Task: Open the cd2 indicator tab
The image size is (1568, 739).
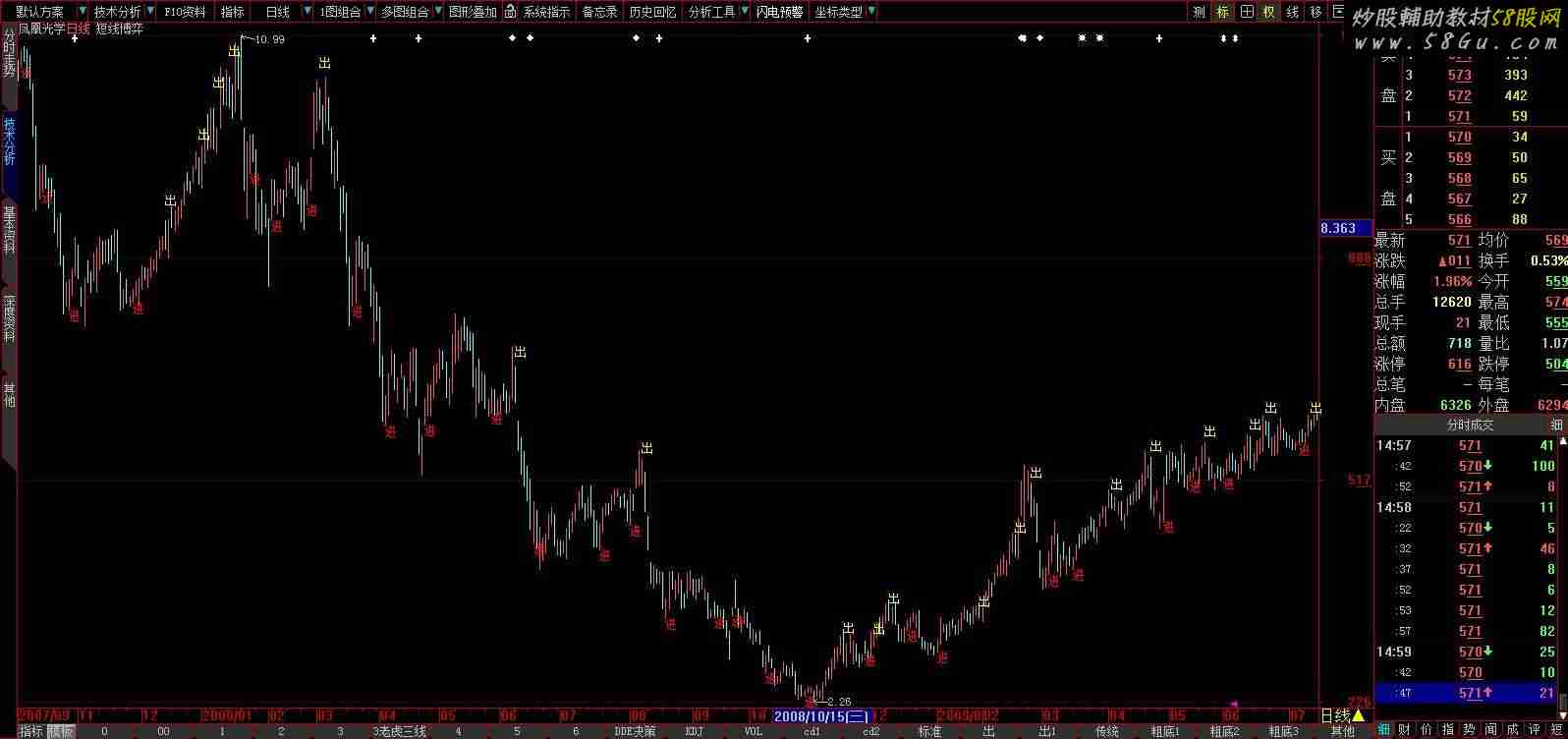Action: (x=870, y=731)
